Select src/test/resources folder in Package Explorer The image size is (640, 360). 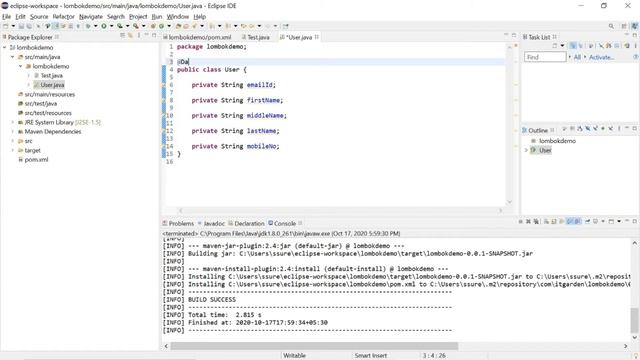point(45,113)
